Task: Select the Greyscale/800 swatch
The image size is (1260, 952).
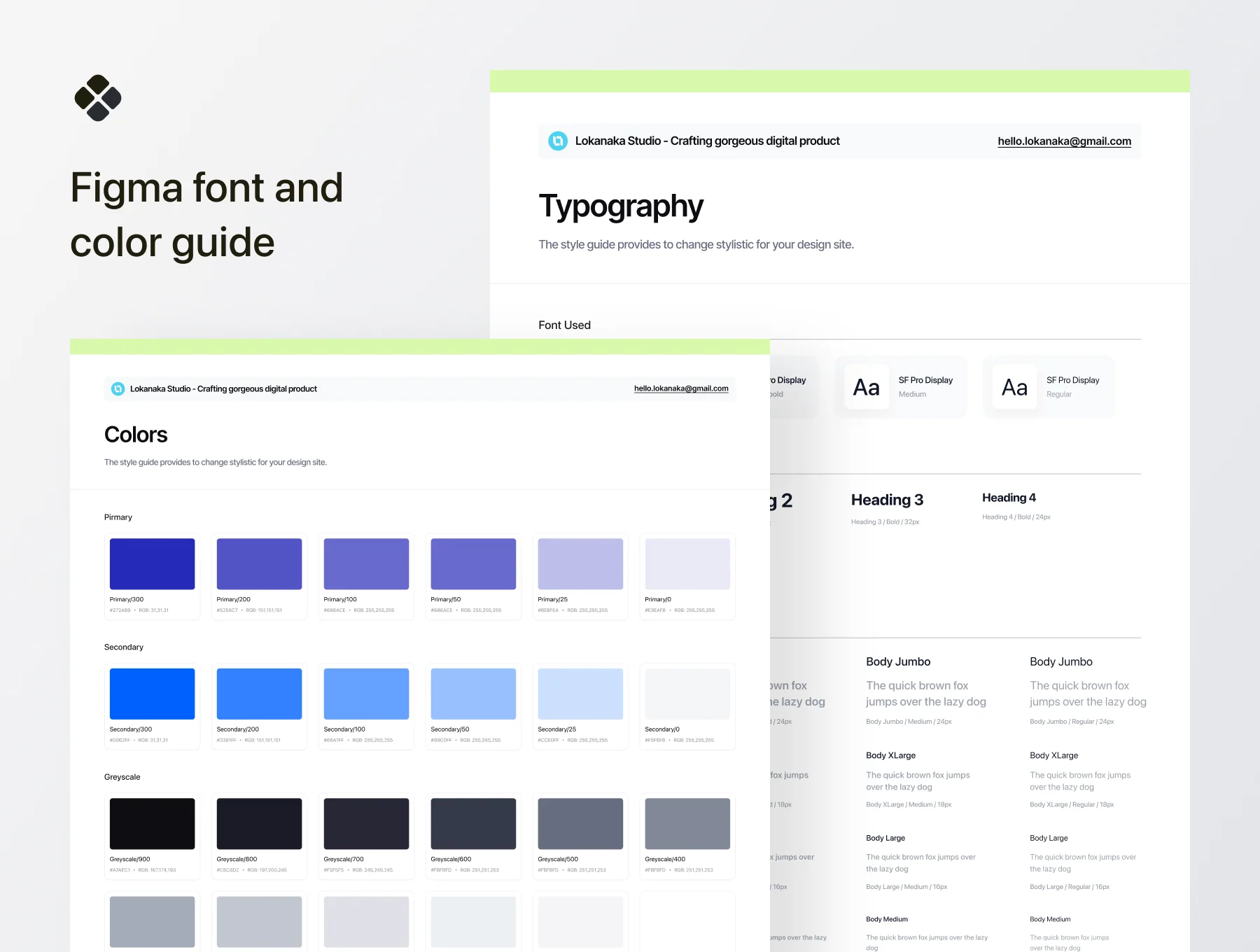Action: click(x=259, y=824)
